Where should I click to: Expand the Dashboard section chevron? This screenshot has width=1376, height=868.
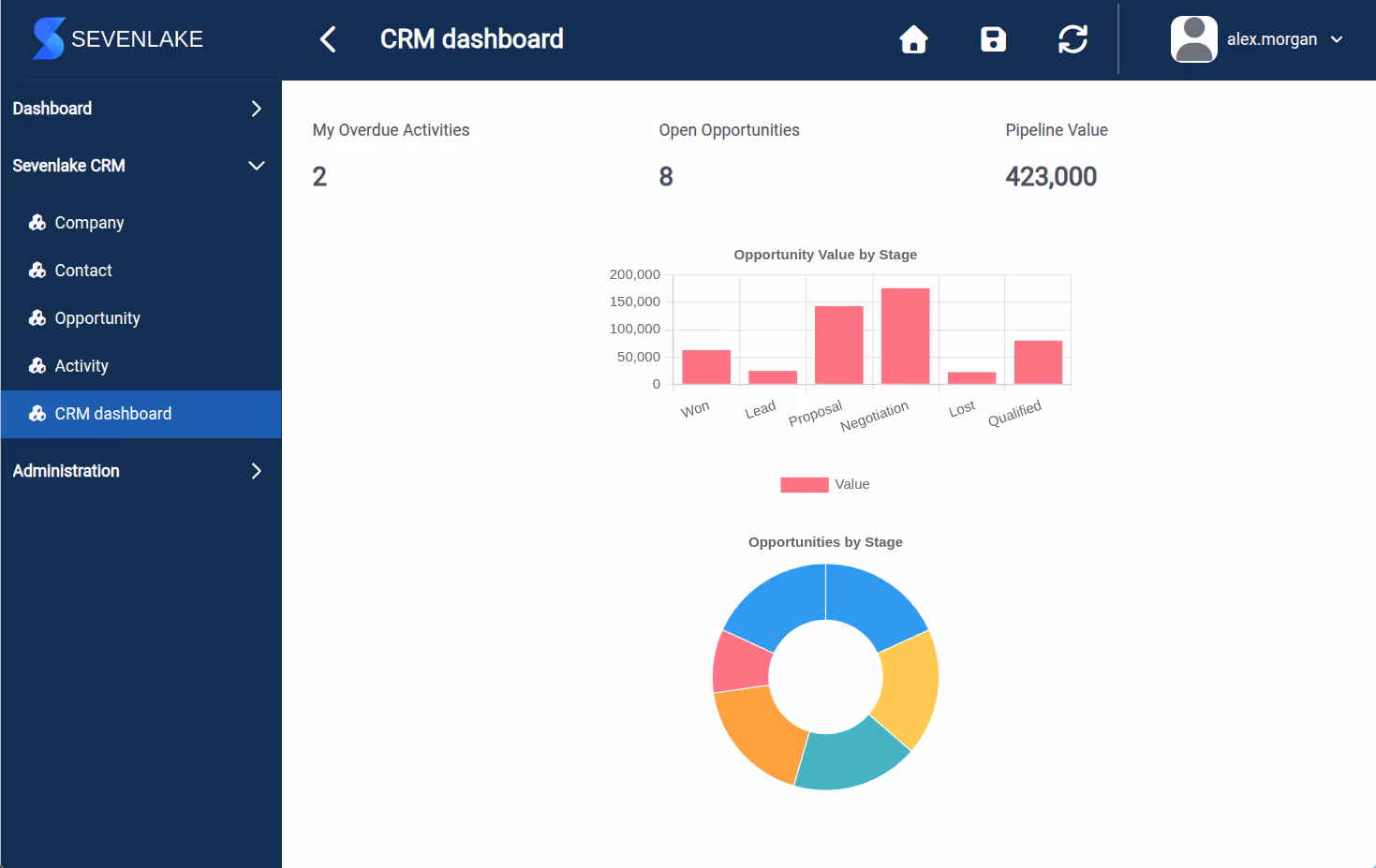(256, 109)
